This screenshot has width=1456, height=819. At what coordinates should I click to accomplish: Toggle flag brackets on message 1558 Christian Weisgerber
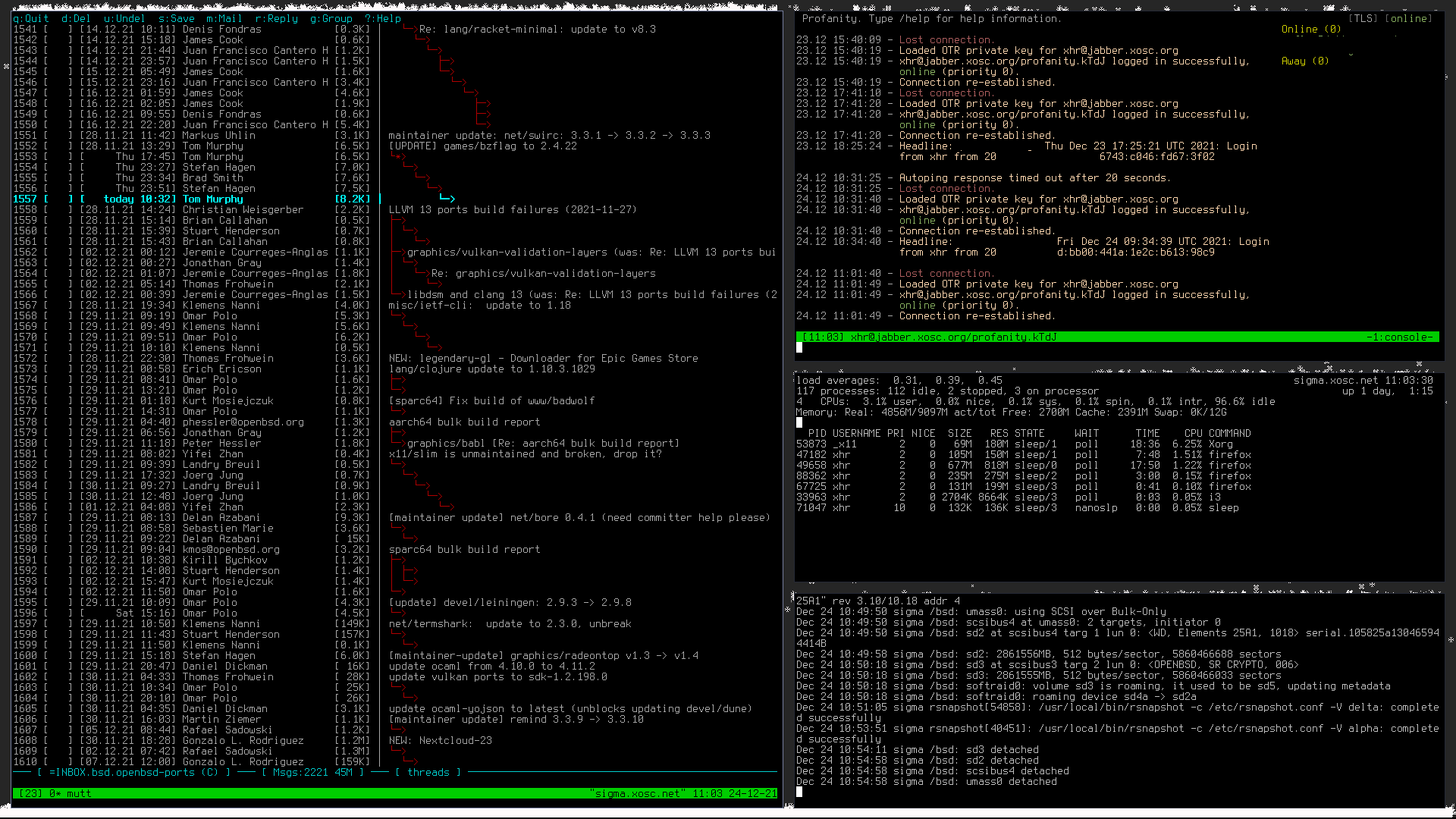coord(58,210)
